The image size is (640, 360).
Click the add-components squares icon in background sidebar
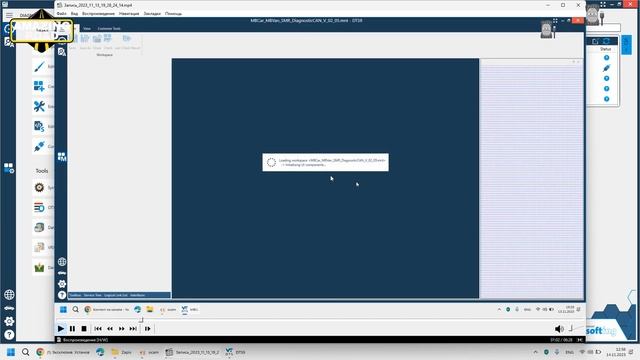coord(39,86)
